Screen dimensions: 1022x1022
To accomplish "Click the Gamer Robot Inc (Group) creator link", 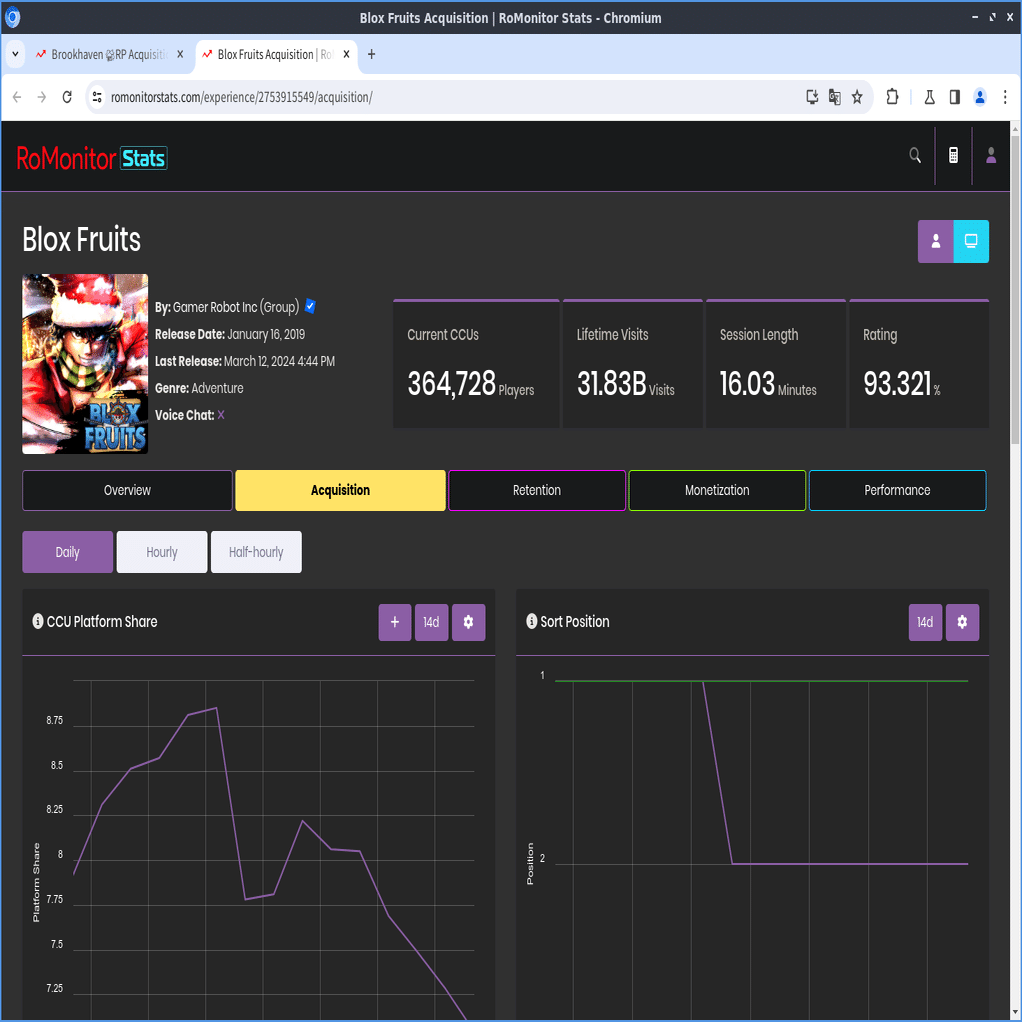I will tap(236, 307).
